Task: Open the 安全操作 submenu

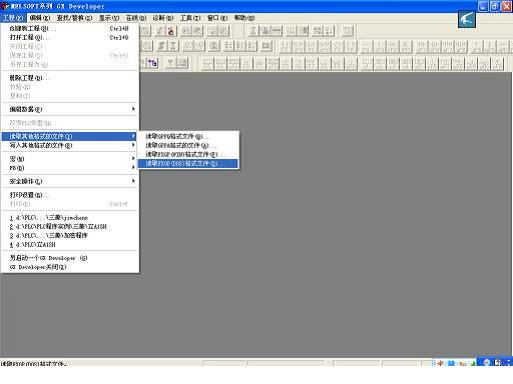Action: coord(69,181)
